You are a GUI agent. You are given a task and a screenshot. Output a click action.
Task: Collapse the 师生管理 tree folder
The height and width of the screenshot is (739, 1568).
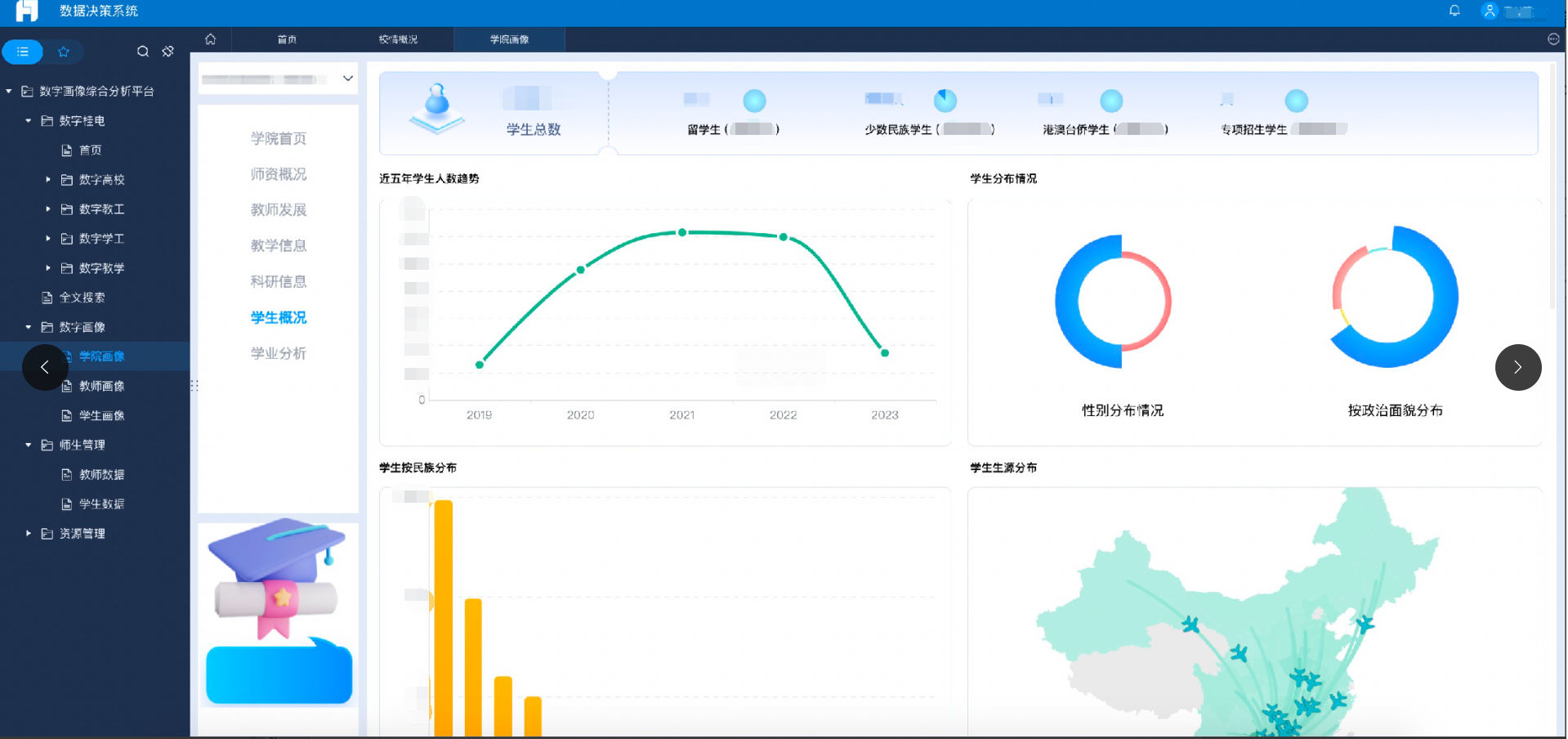[x=29, y=445]
